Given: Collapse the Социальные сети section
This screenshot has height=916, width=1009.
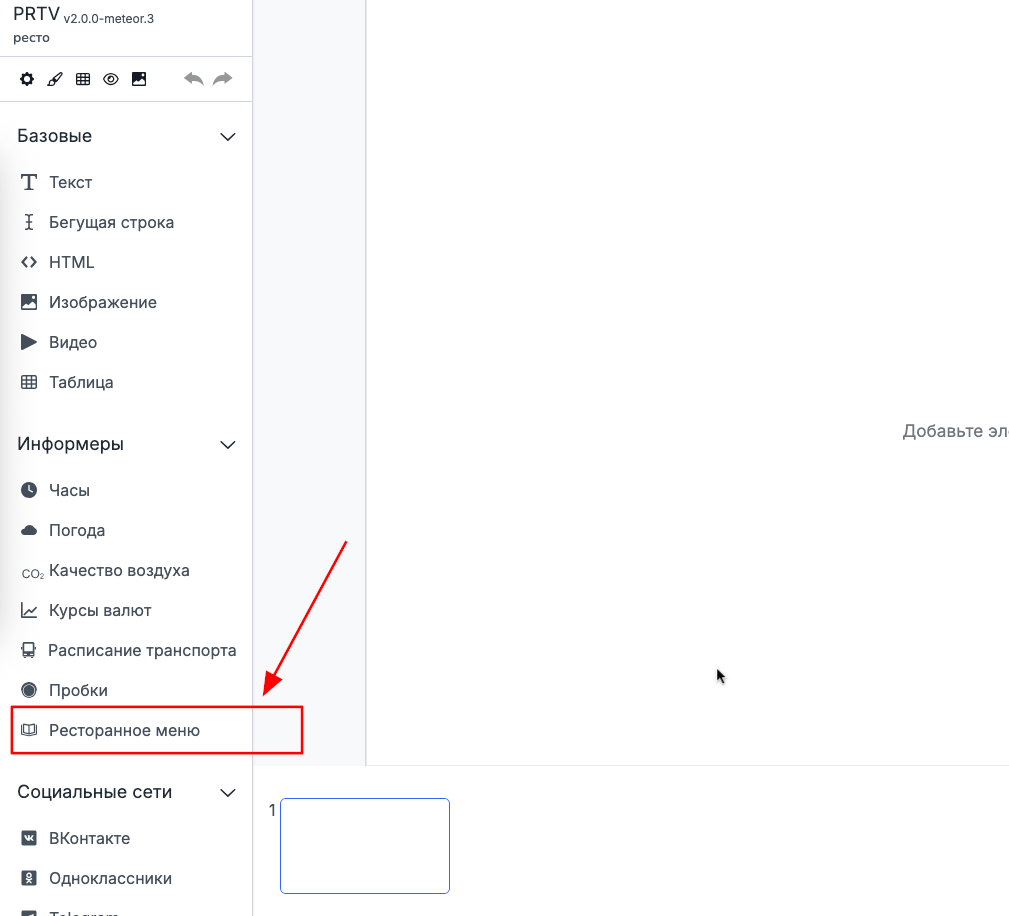Looking at the screenshot, I should [227, 792].
